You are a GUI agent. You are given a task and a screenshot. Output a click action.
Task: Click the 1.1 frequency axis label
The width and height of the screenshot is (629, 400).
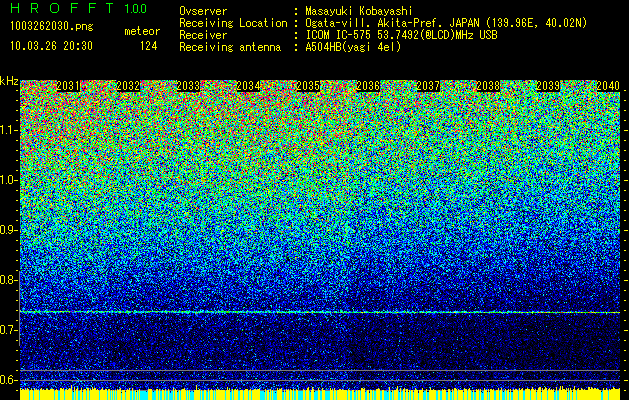tap(8, 130)
